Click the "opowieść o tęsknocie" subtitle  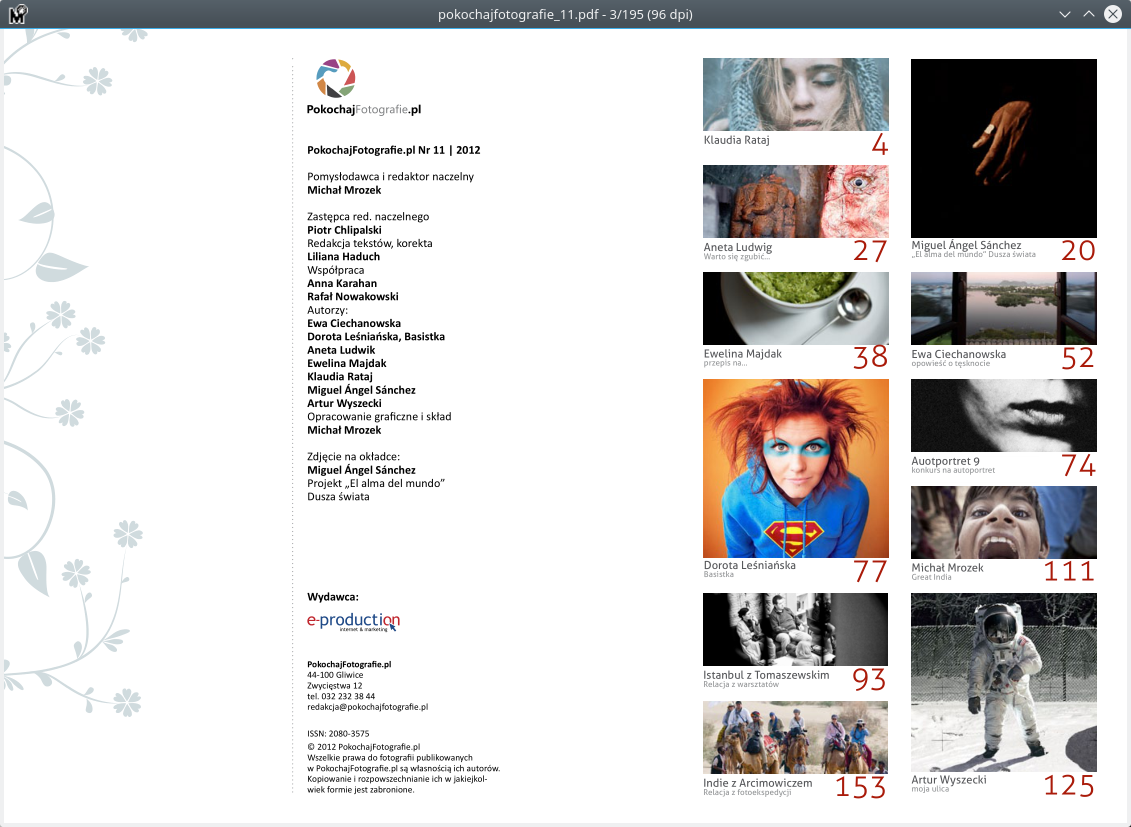pyautogui.click(x=951, y=363)
